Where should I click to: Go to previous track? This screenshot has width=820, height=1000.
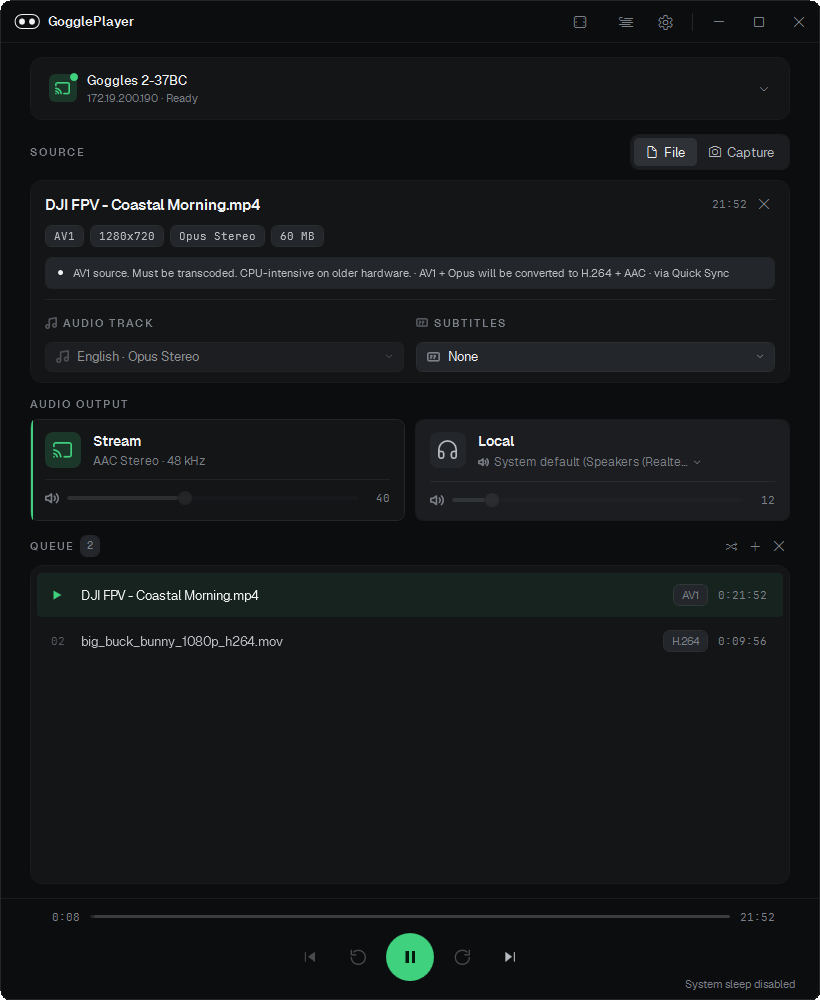coord(310,957)
